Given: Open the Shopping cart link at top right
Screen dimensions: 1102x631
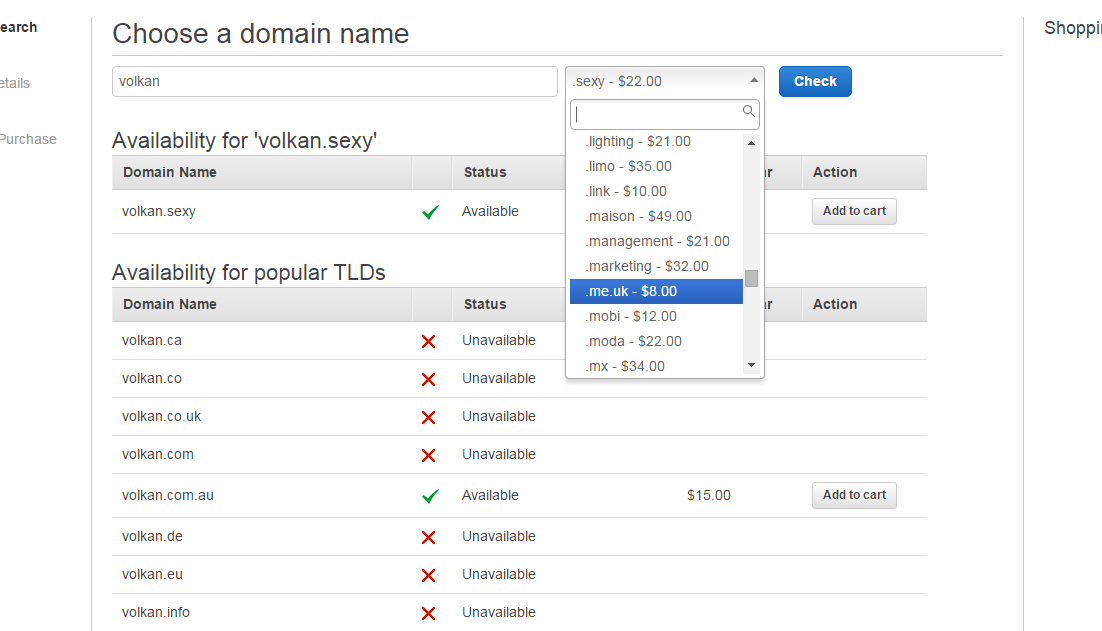Looking at the screenshot, I should [1073, 28].
